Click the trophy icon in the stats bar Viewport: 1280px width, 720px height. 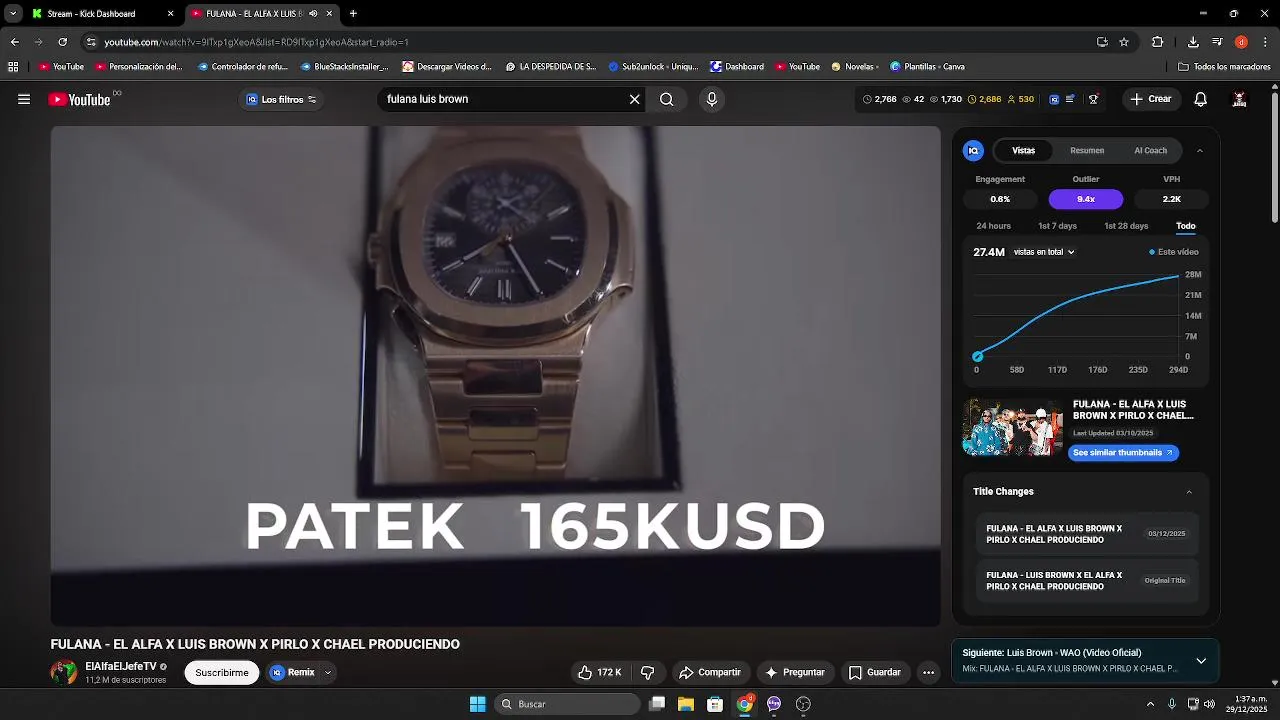pyautogui.click(x=1094, y=99)
